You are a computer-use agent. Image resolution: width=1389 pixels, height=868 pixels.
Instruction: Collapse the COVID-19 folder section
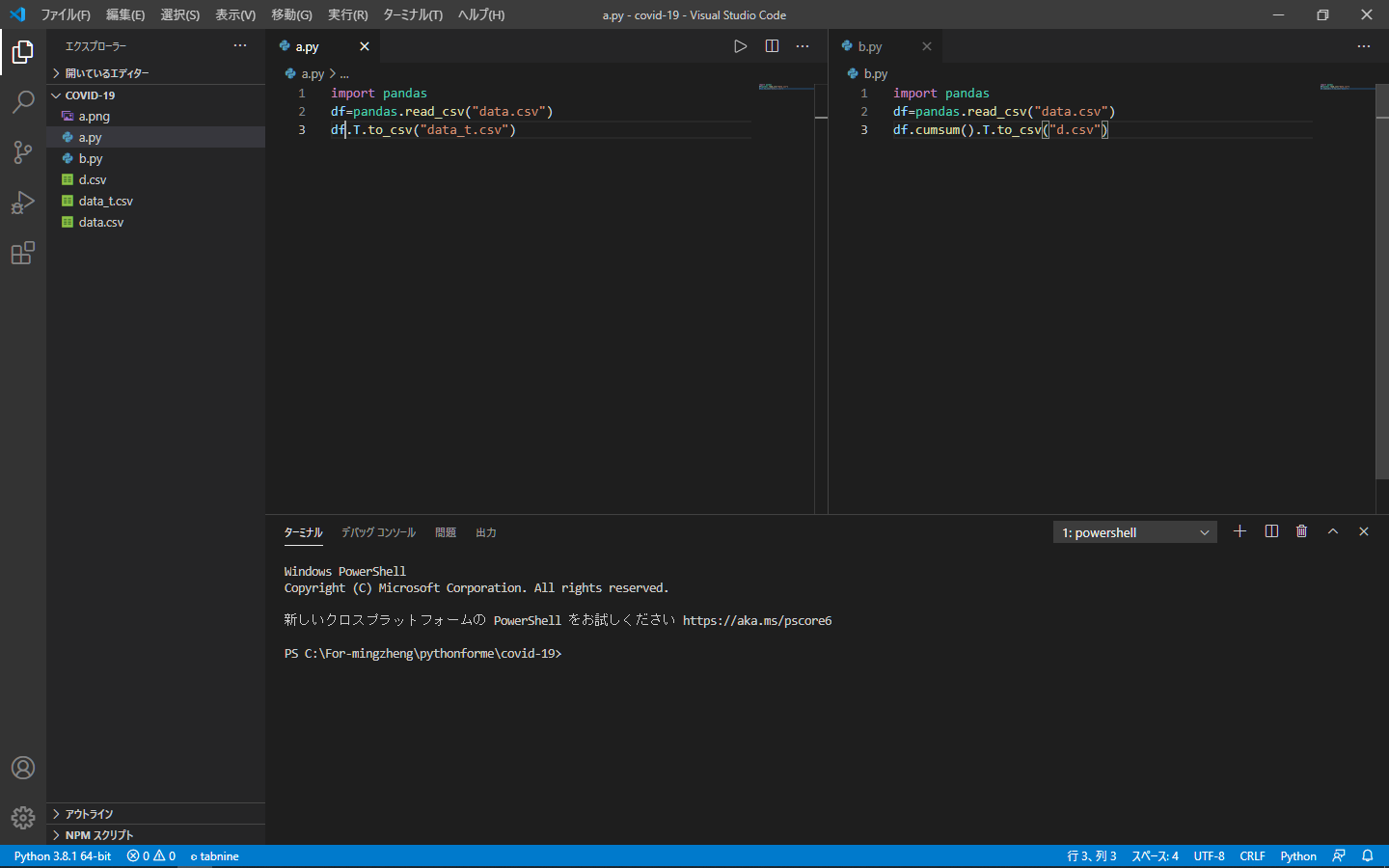(x=155, y=95)
